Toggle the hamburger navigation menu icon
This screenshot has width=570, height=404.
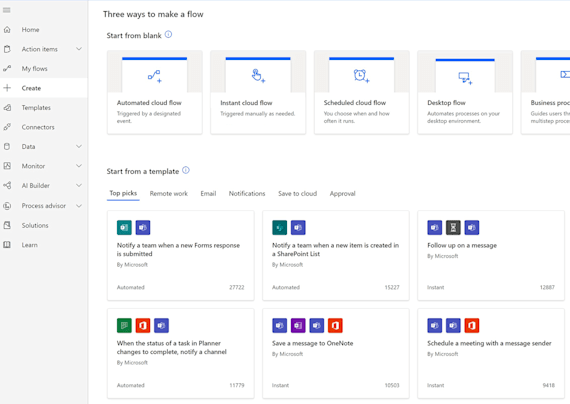coord(7,10)
